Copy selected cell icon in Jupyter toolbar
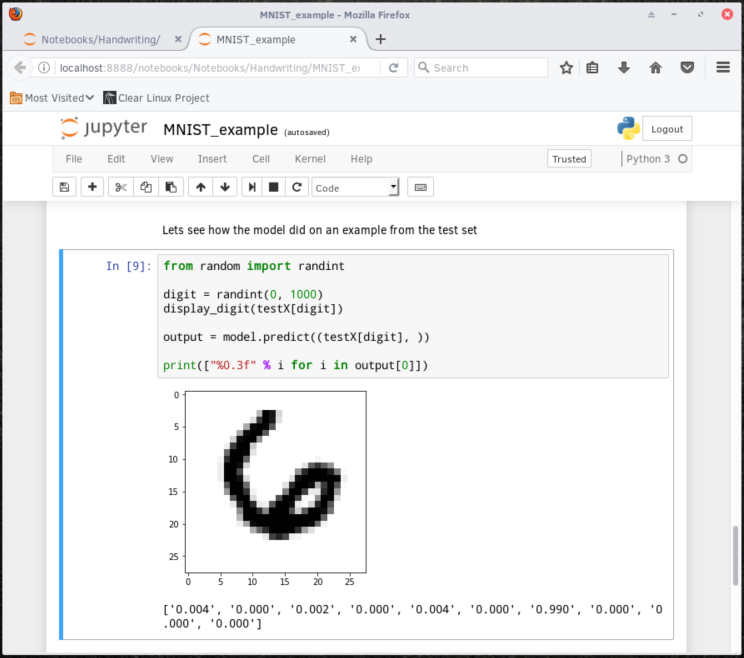The image size is (744, 658). tap(146, 187)
